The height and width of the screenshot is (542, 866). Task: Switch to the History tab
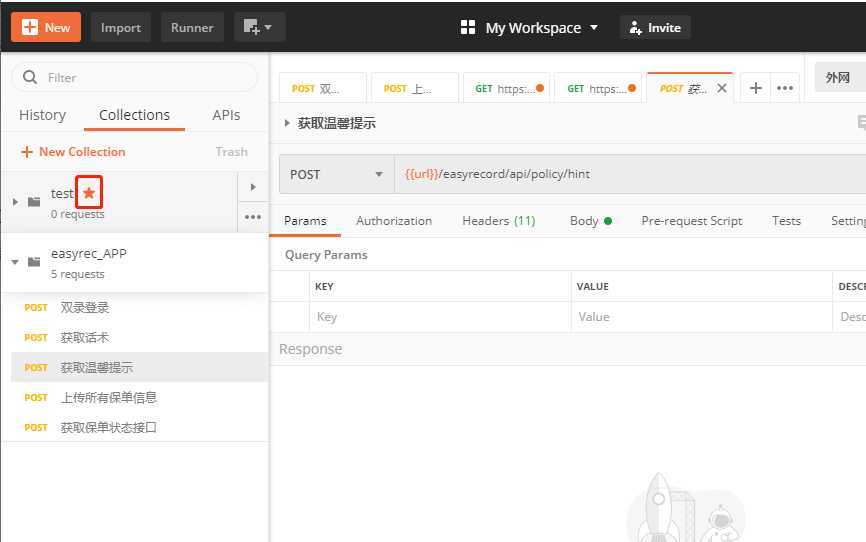point(43,115)
